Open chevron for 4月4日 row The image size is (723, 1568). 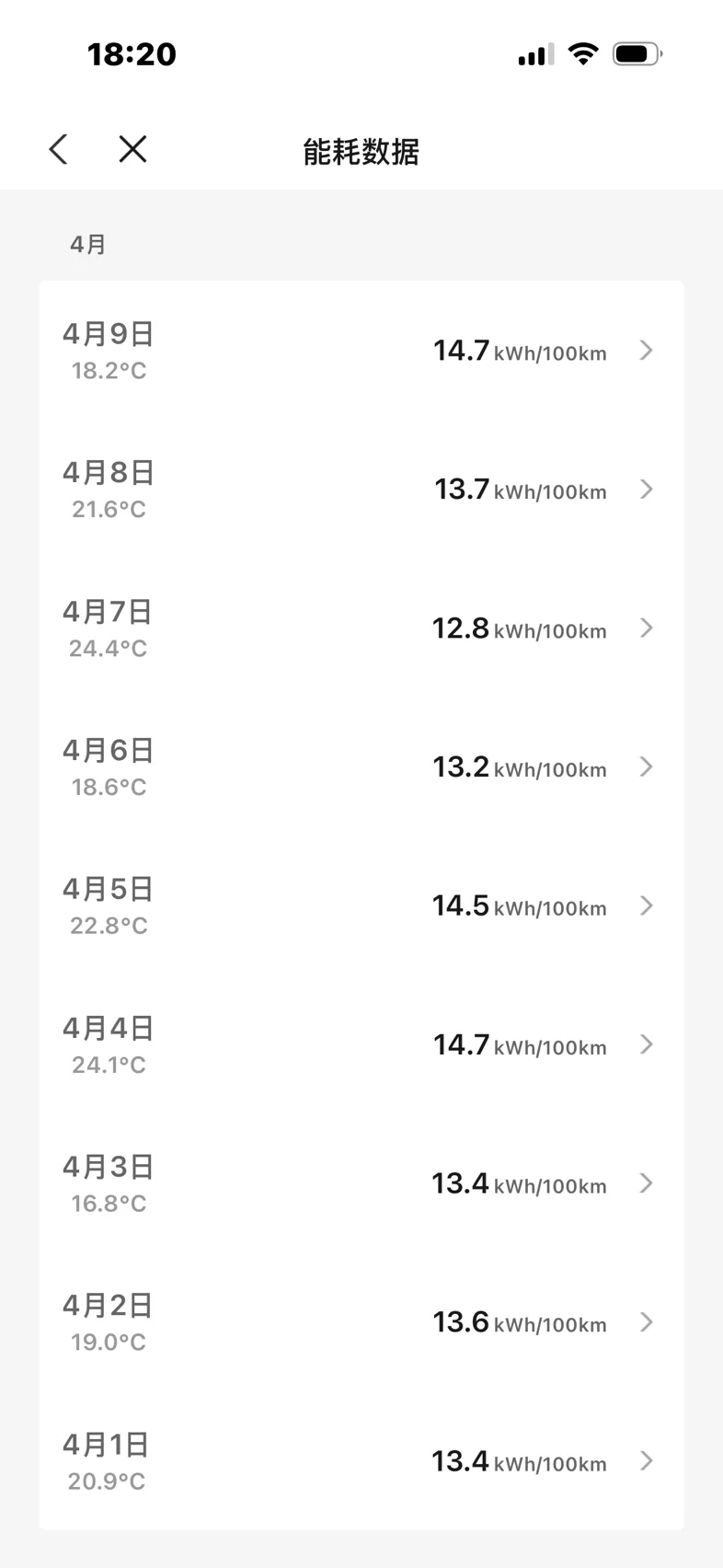647,1045
